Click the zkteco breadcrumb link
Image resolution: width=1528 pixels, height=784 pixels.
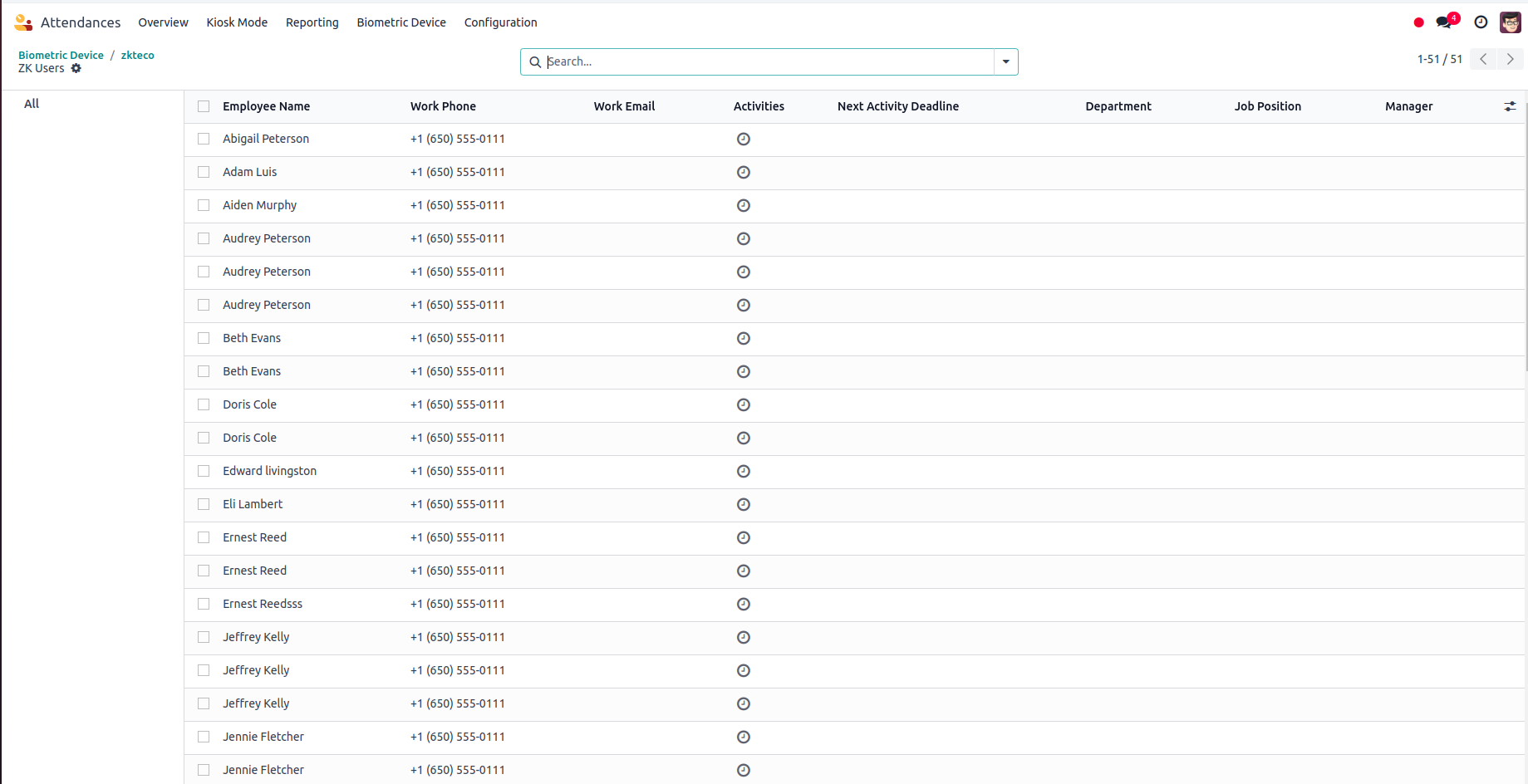tap(138, 55)
